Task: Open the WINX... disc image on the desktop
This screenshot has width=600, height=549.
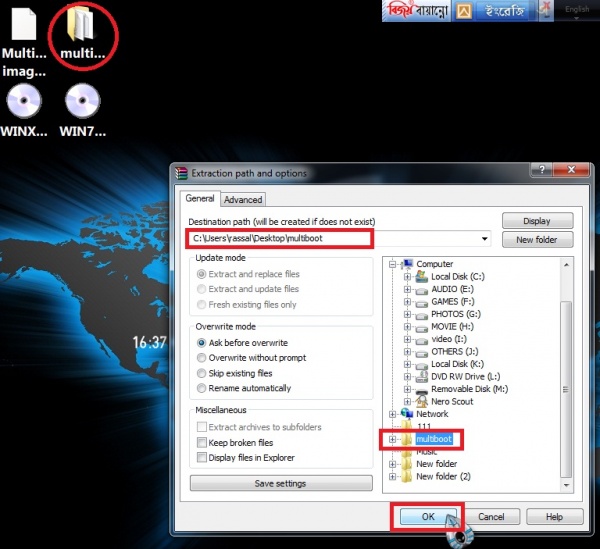Action: point(24,111)
